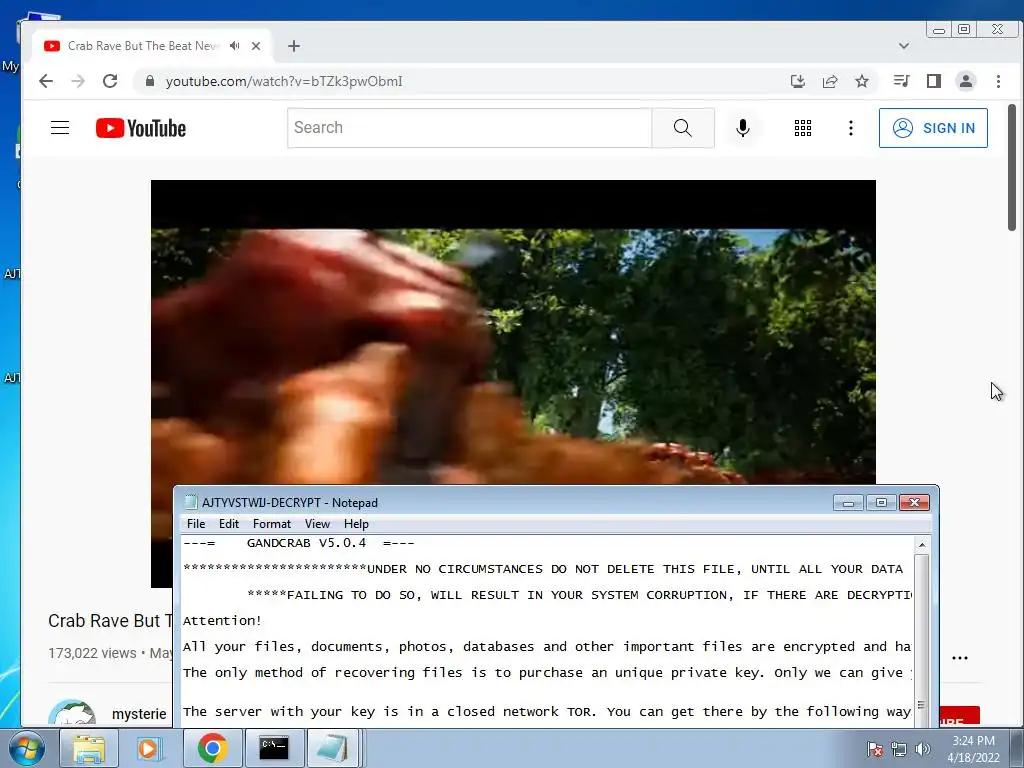Launch Windows Media Player from taskbar

click(150, 748)
